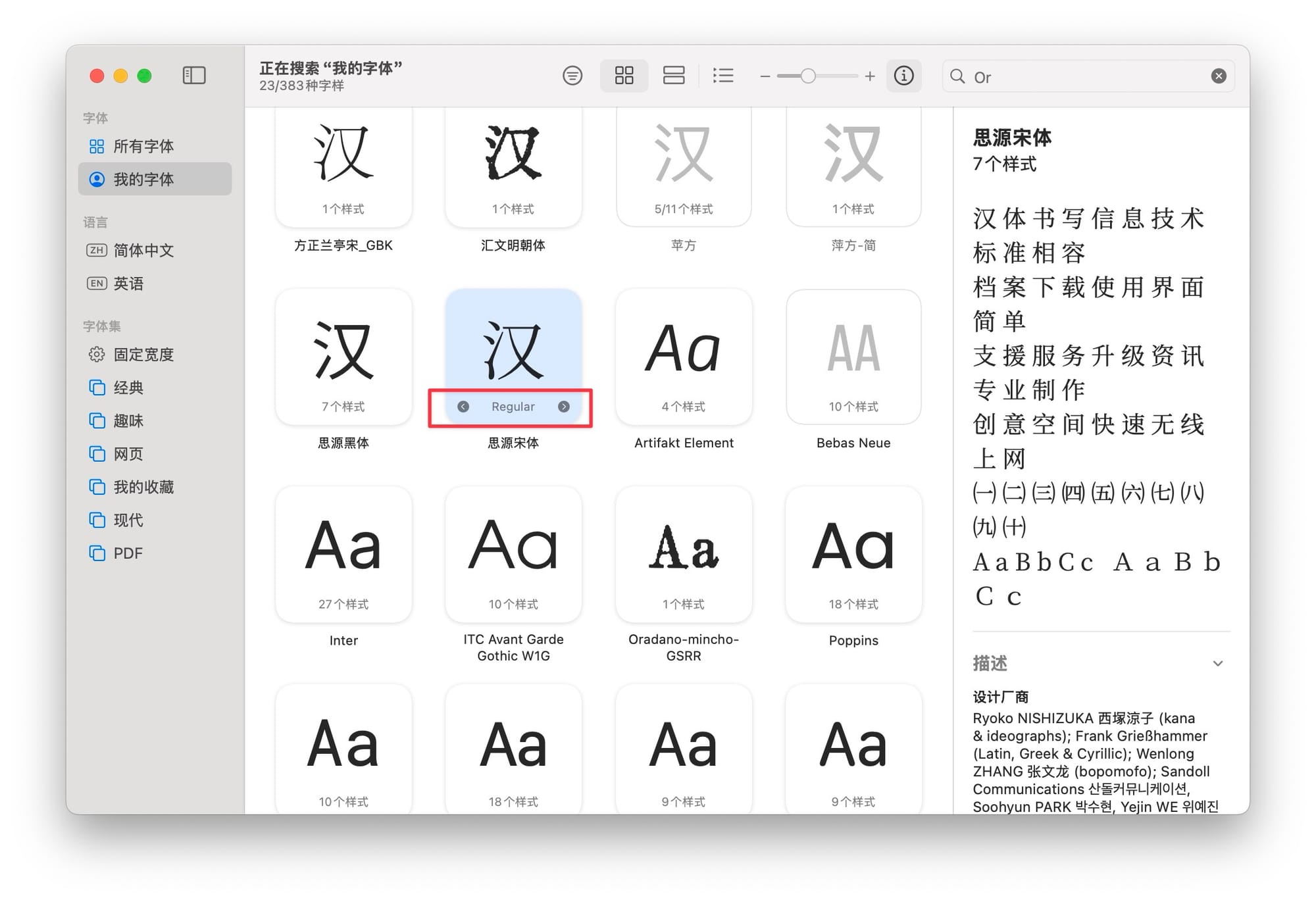Clear the search field text
This screenshot has height=902, width=1316.
pyautogui.click(x=1219, y=76)
